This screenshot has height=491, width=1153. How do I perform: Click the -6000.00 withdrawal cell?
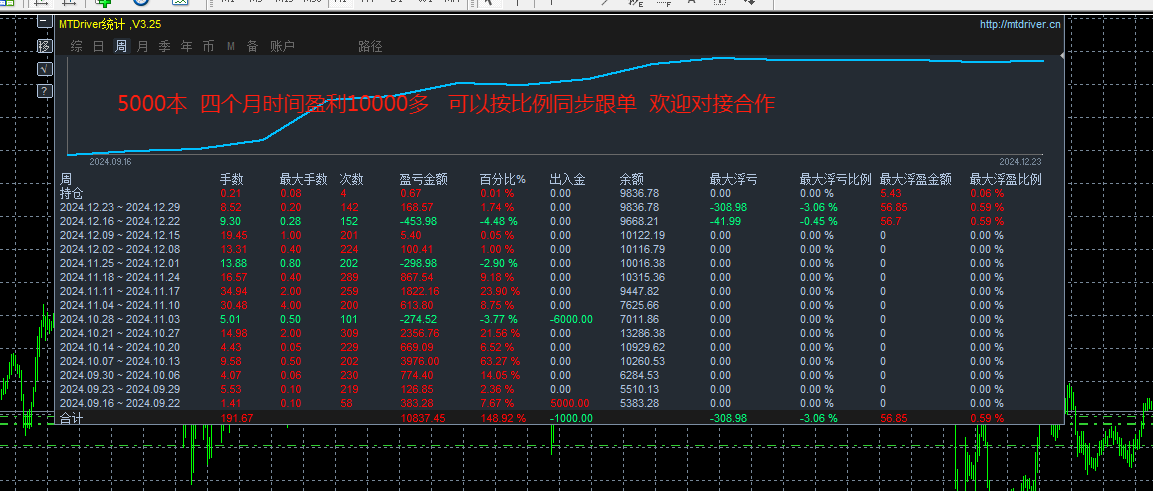tap(571, 319)
